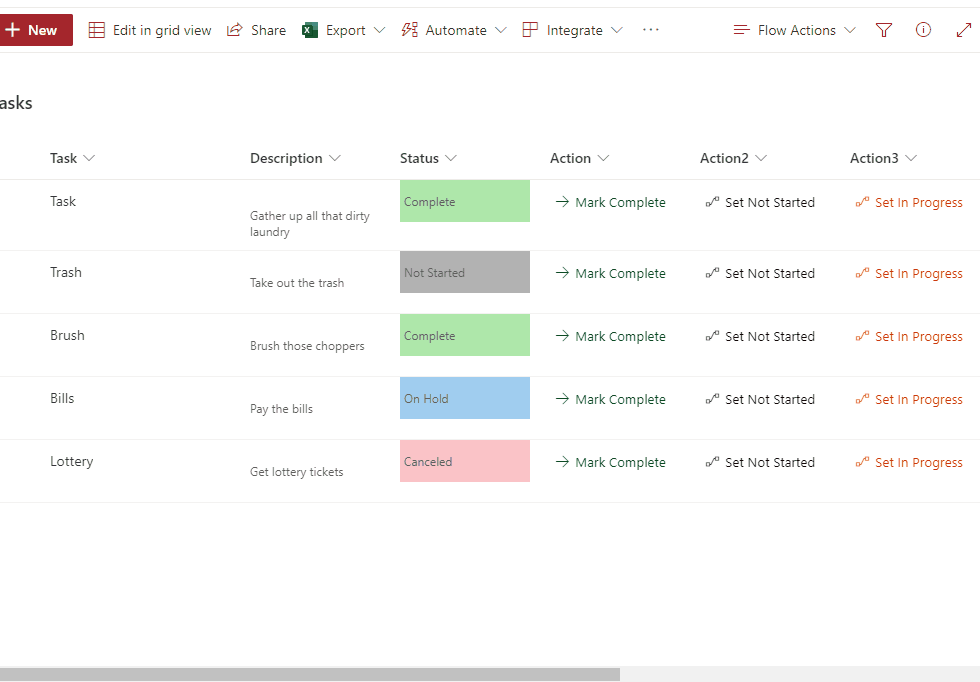Click the Share command

click(256, 30)
